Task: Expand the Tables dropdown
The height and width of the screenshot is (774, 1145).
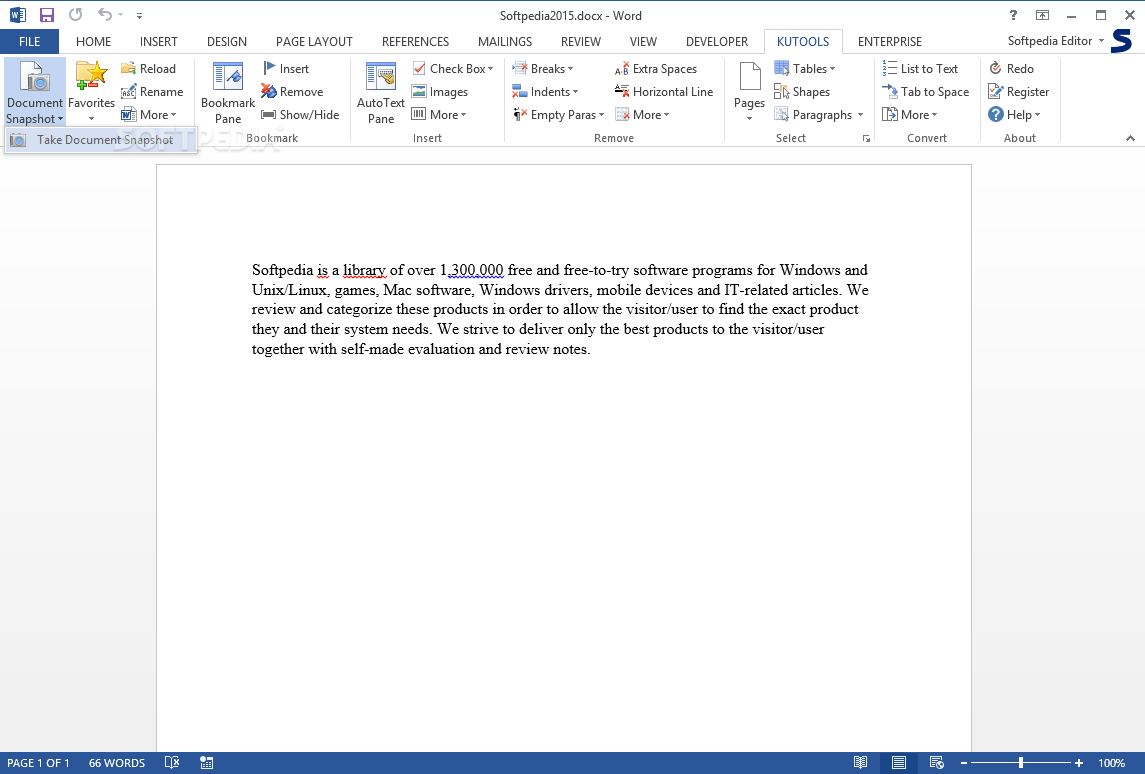Action: 832,69
